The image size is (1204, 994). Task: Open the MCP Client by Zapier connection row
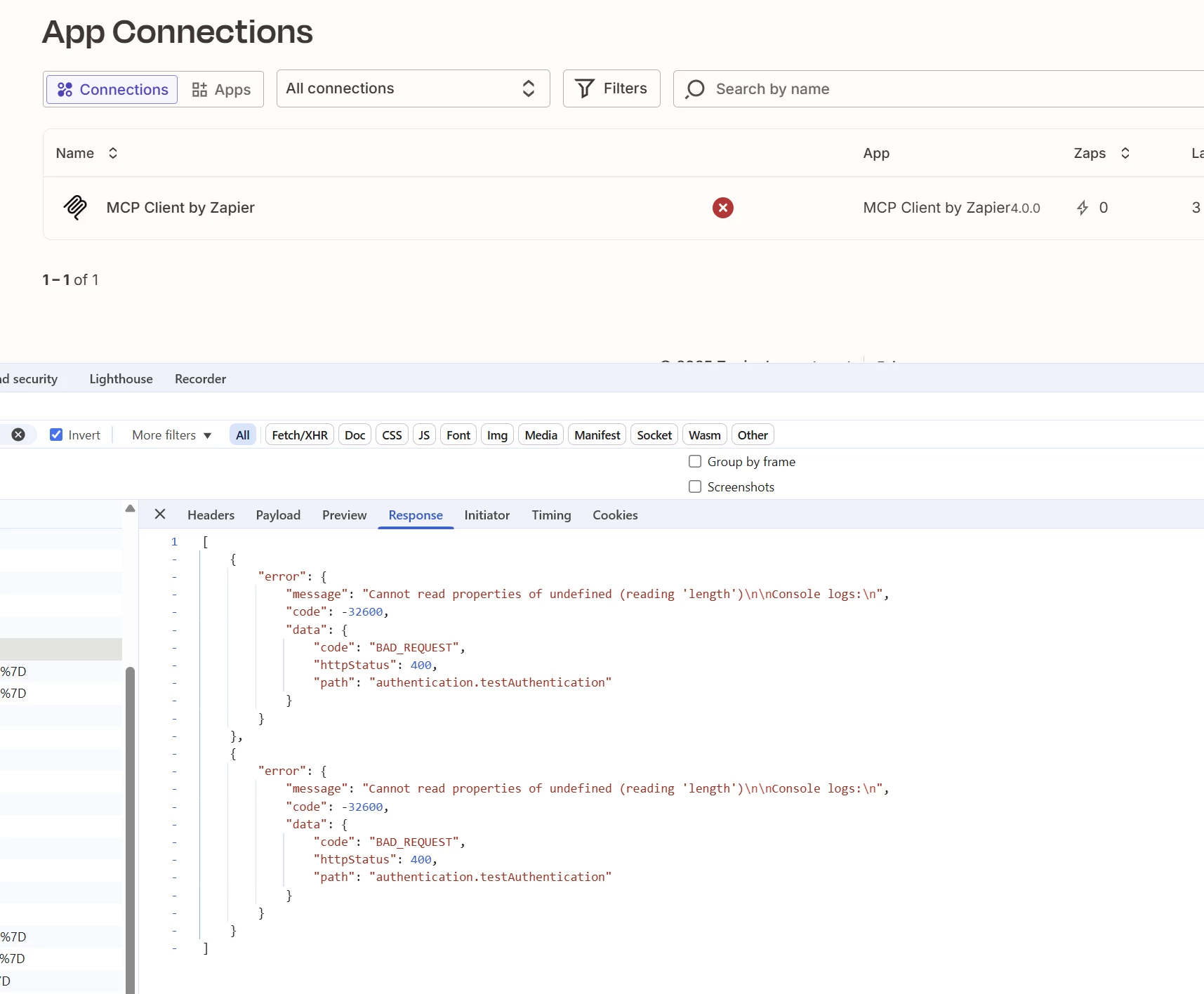[623, 208]
